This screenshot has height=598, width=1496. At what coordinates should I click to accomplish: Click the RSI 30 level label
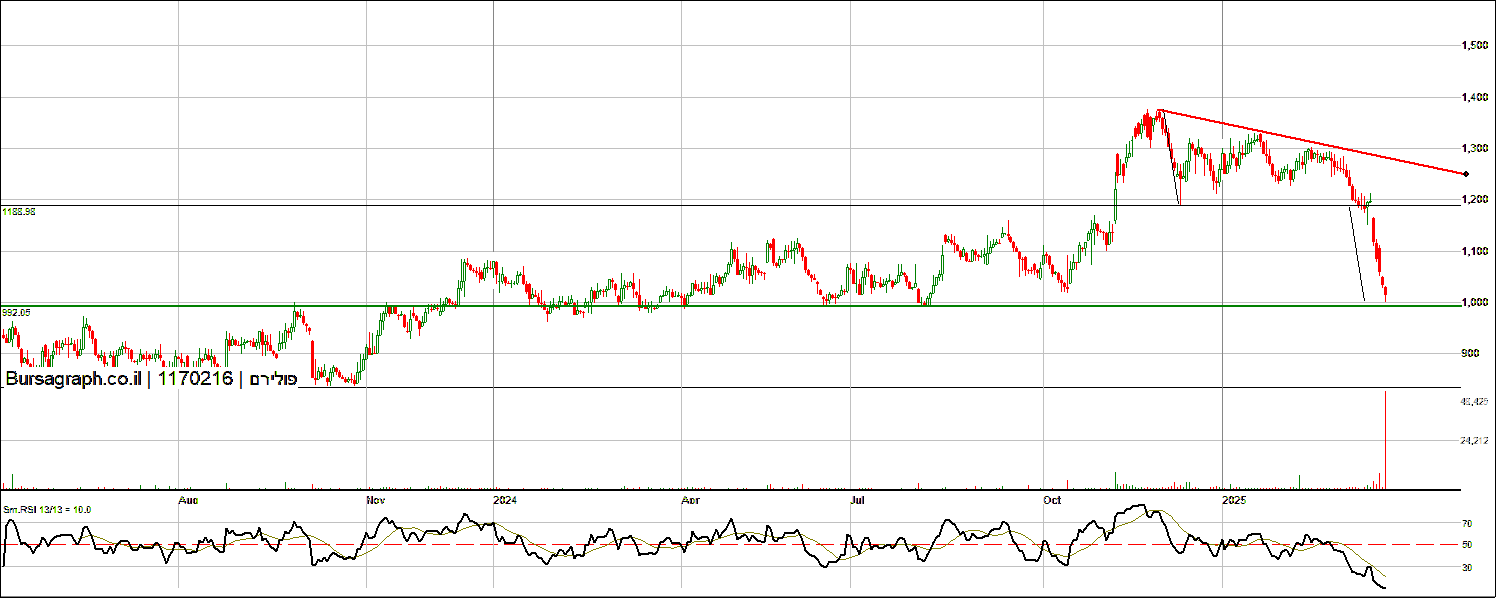(1466, 567)
